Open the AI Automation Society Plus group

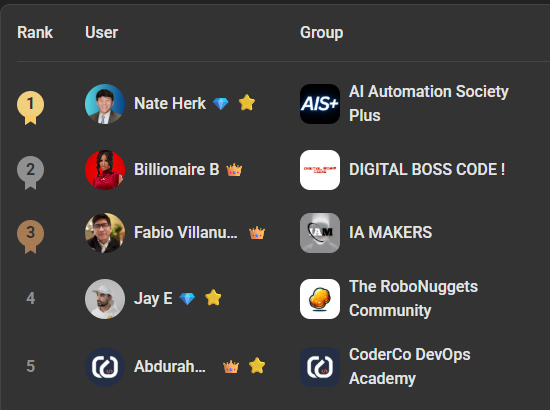click(429, 103)
